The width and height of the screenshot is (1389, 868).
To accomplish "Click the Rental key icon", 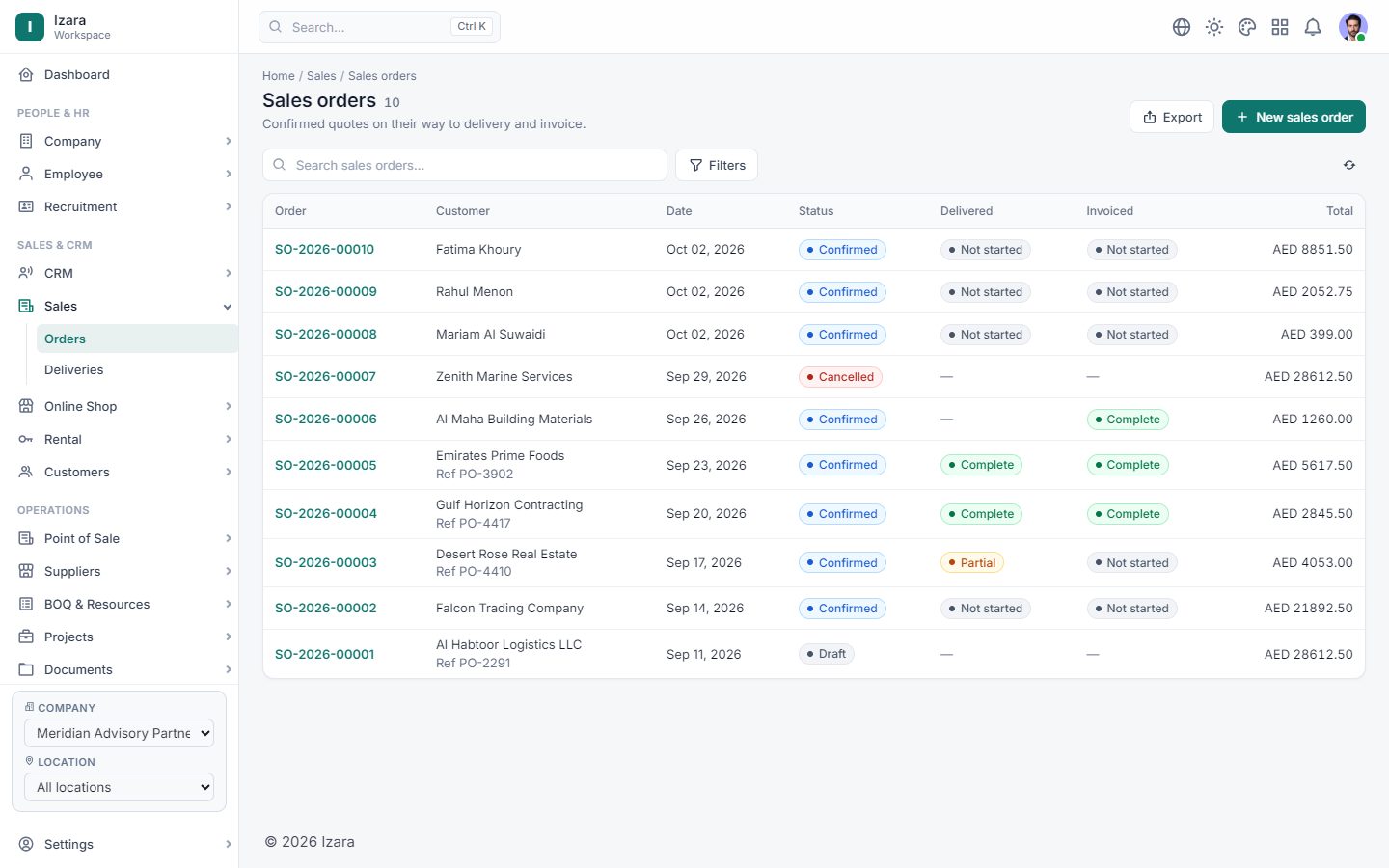I will 26,439.
